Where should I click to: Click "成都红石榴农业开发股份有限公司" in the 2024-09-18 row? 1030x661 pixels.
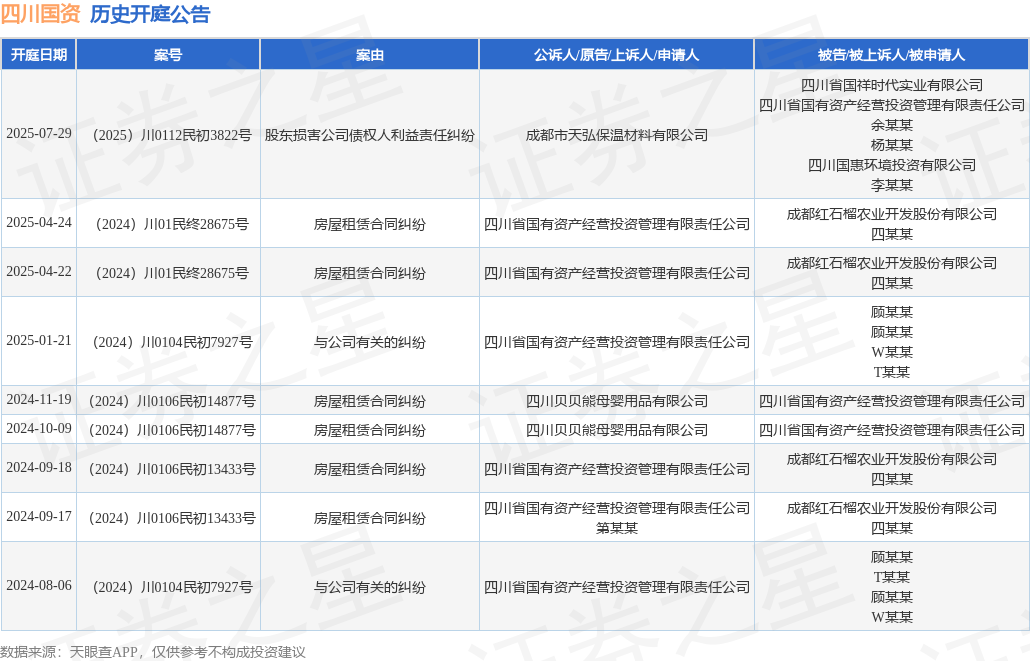point(892,459)
